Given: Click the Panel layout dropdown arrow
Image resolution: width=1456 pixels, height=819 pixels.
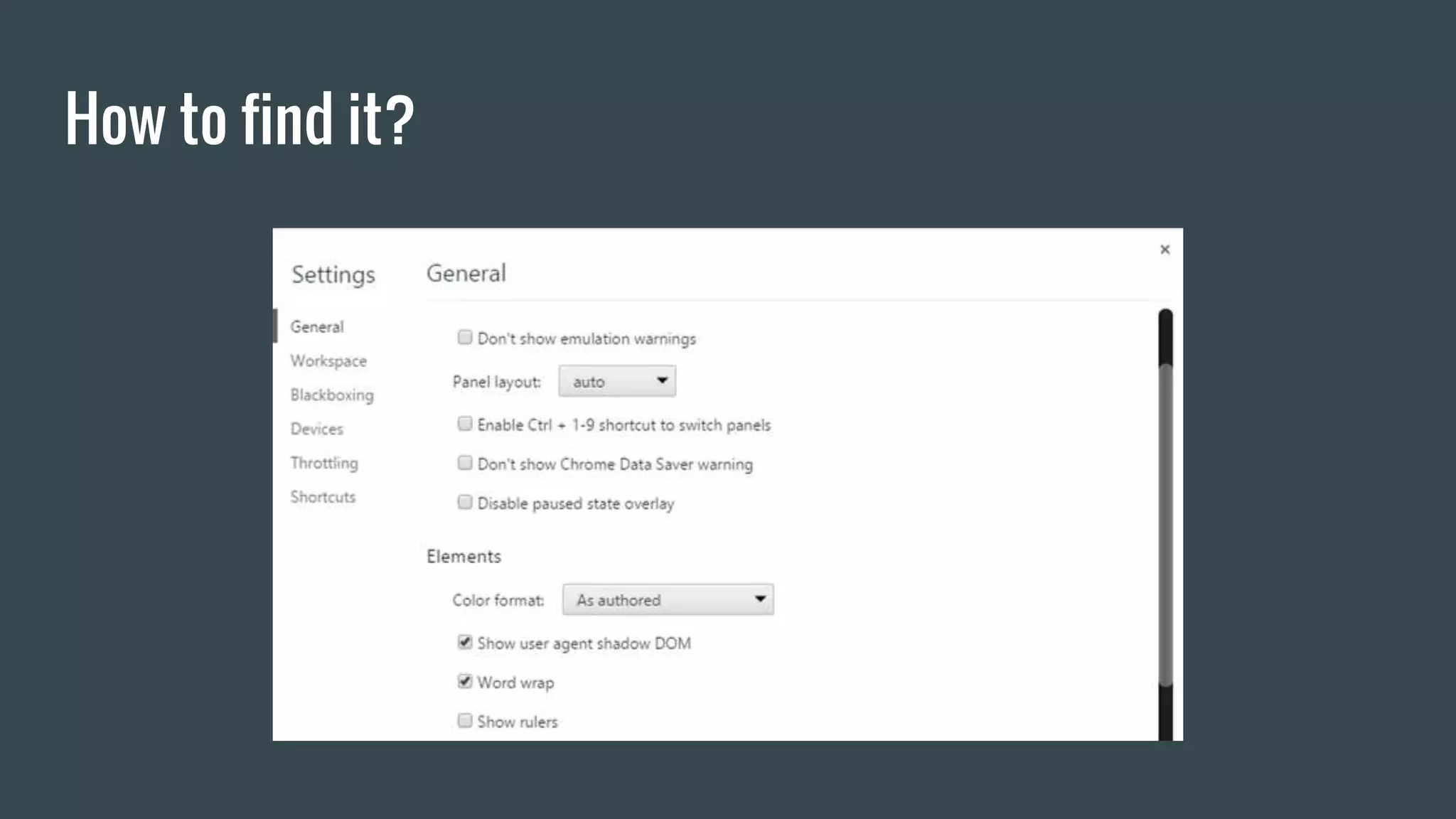Looking at the screenshot, I should tap(662, 381).
